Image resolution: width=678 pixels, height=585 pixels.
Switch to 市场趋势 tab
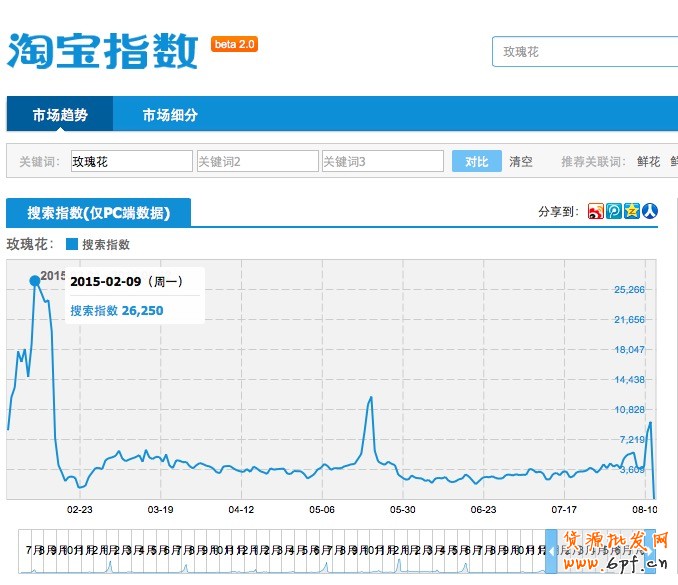tap(60, 115)
